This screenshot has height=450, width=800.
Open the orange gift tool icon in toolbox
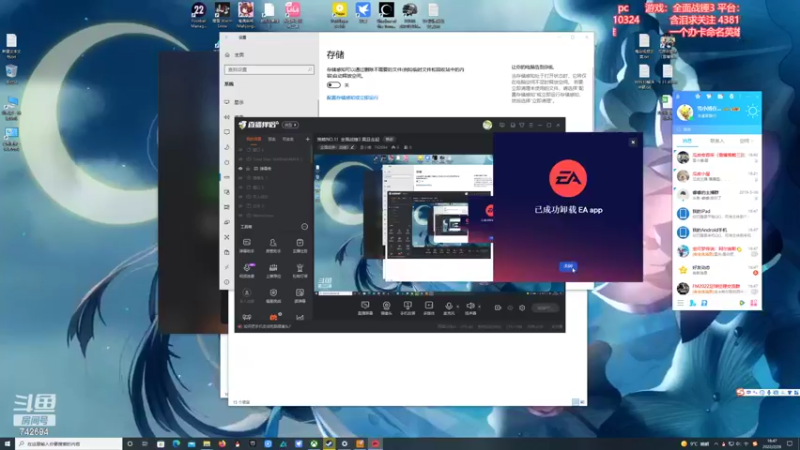click(x=273, y=317)
